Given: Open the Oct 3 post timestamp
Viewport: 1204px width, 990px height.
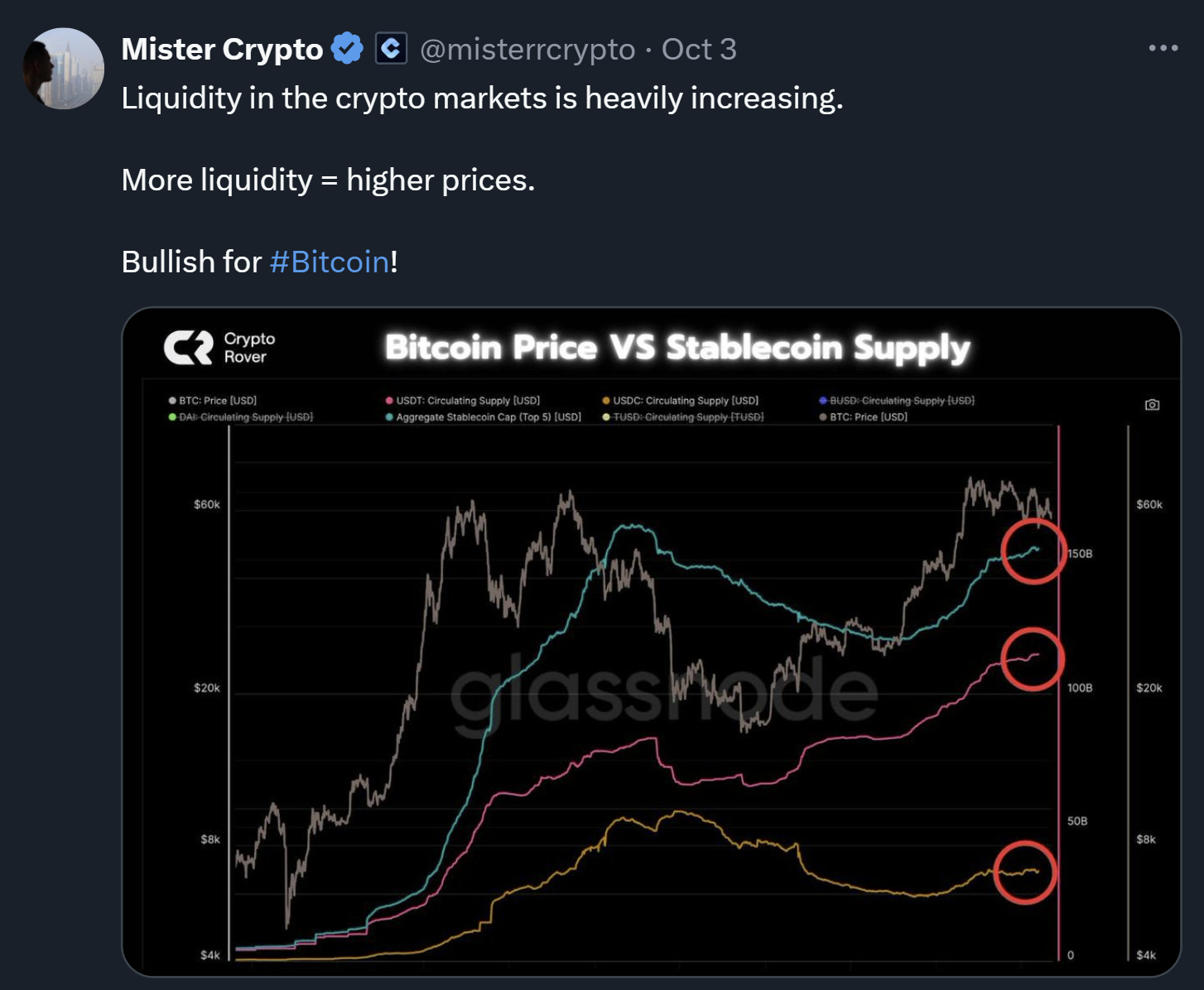Looking at the screenshot, I should (699, 50).
